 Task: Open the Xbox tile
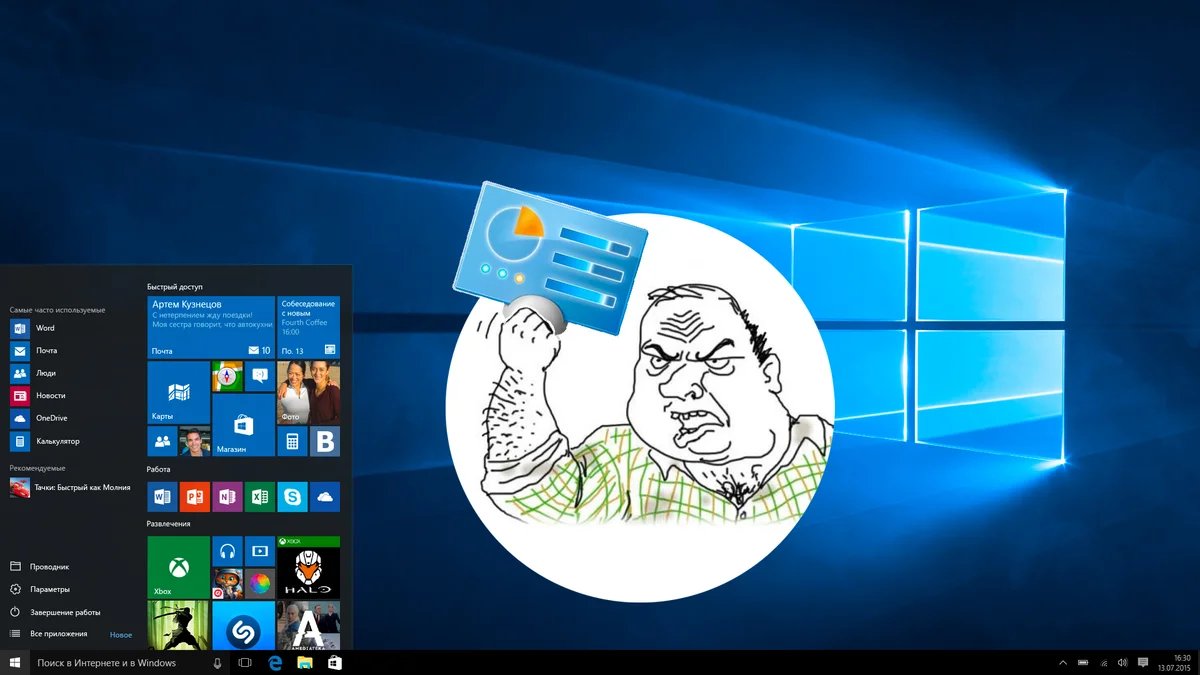click(x=179, y=567)
